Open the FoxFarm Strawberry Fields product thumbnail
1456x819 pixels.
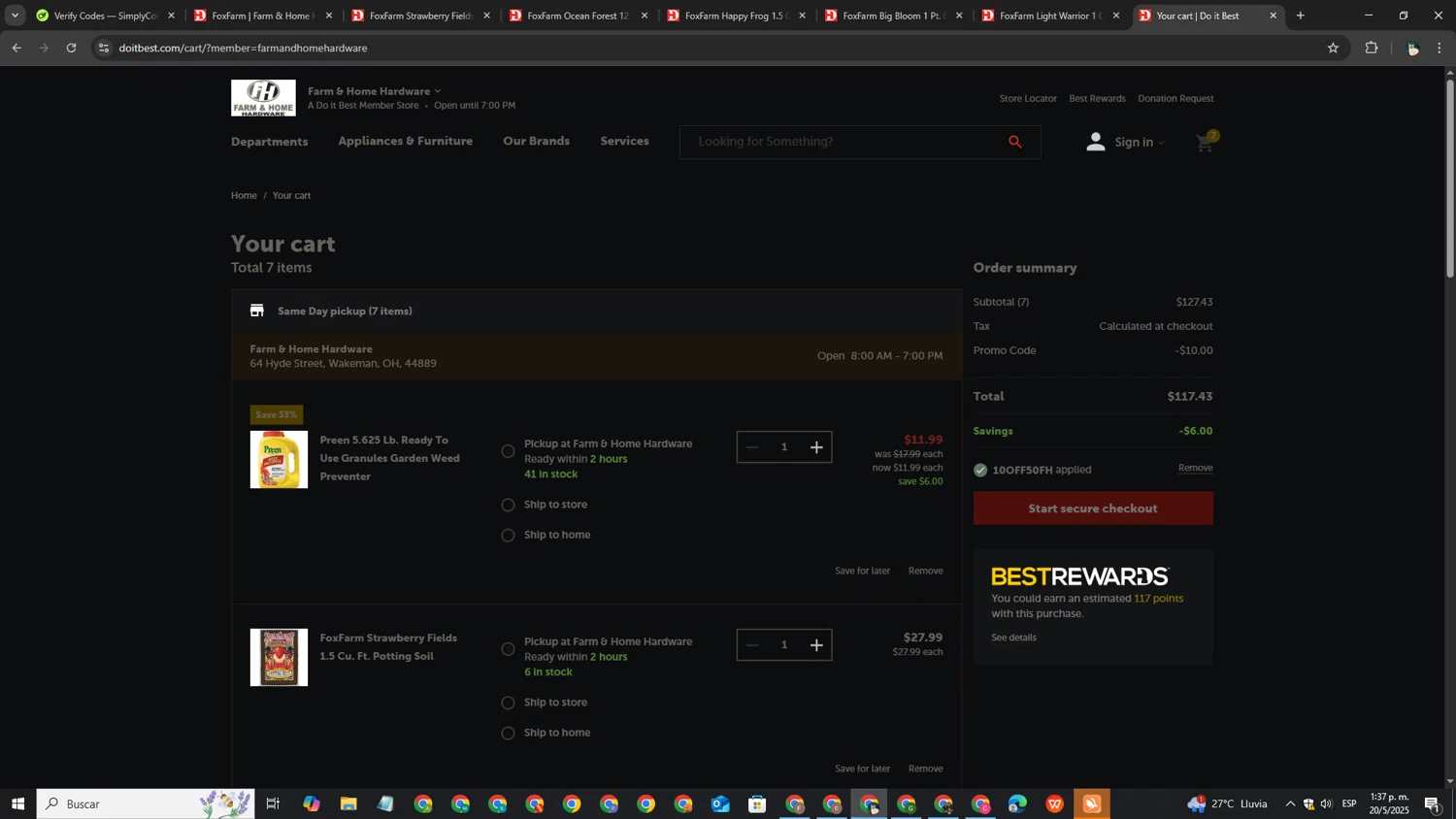[x=279, y=658]
